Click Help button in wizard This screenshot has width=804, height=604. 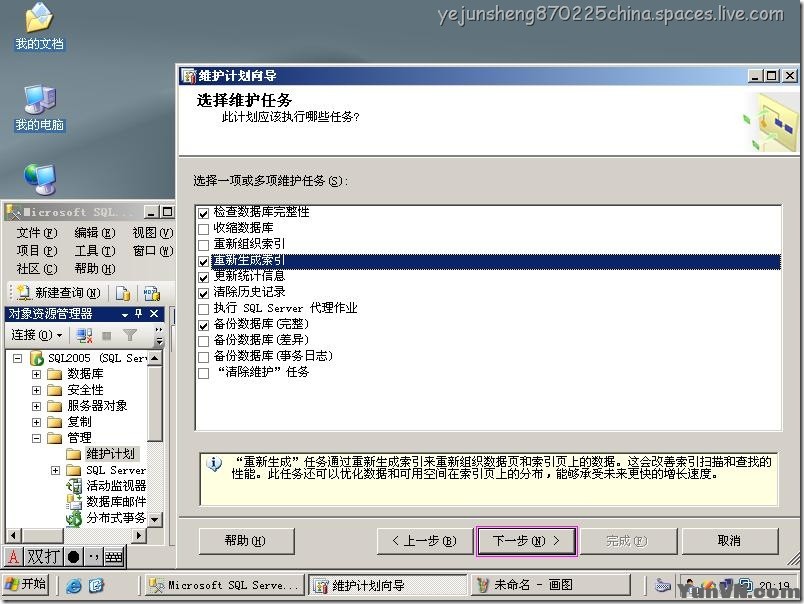point(246,541)
